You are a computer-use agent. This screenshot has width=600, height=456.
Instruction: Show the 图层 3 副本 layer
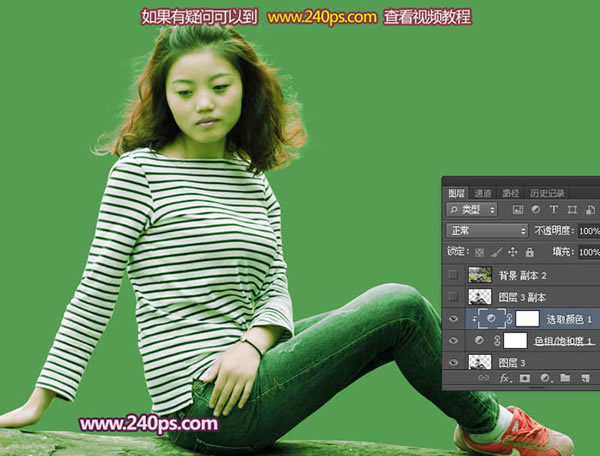[454, 297]
